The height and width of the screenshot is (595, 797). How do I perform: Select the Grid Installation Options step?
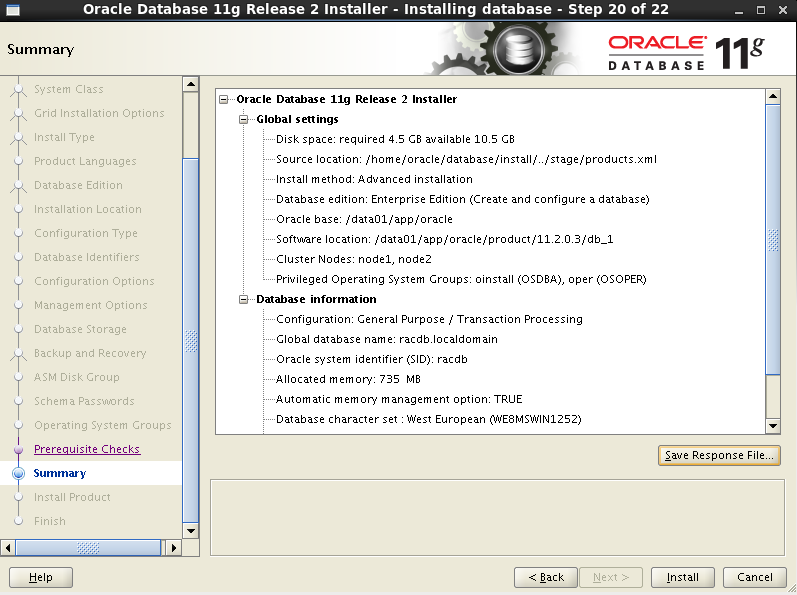[x=99, y=113]
